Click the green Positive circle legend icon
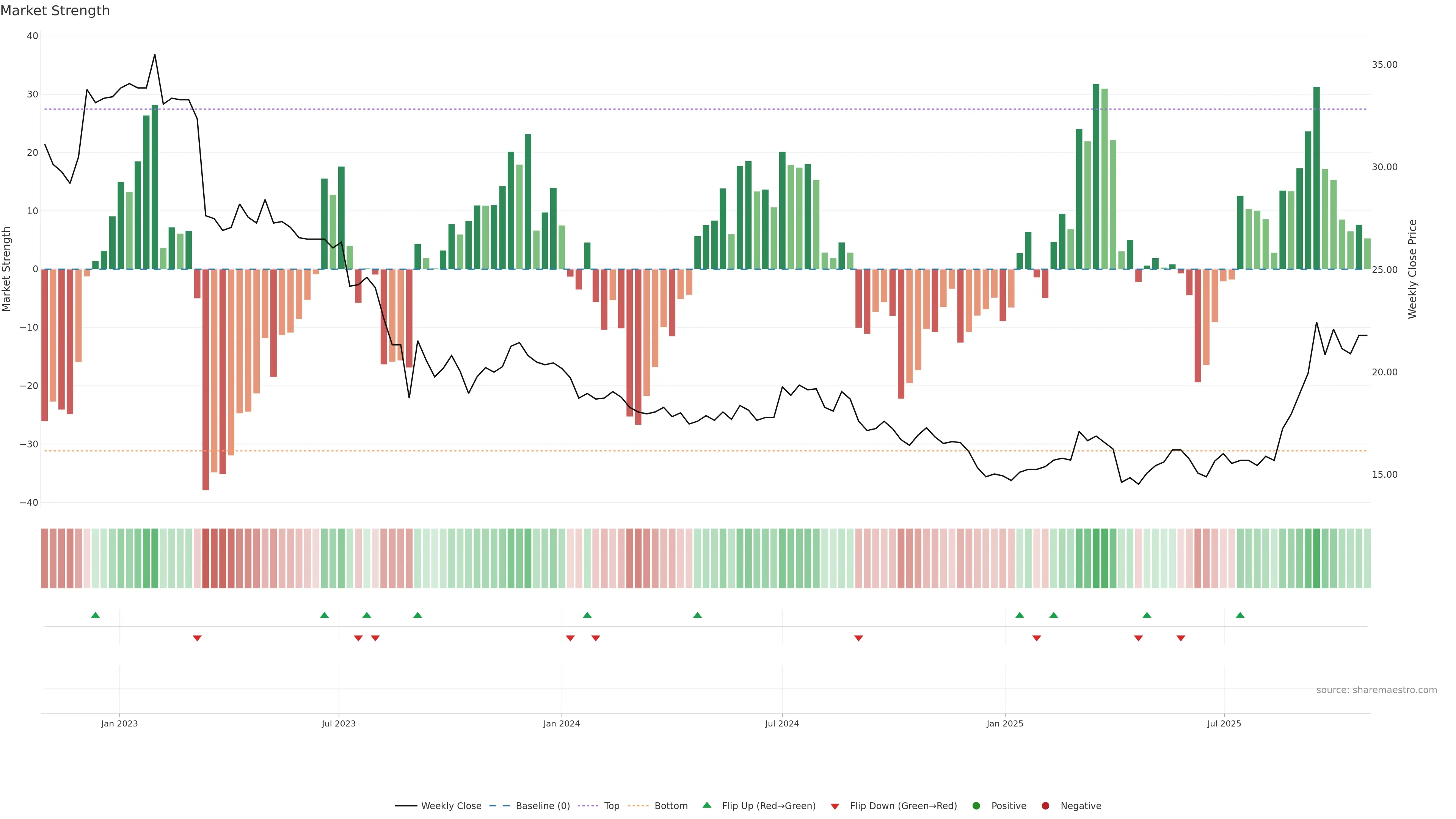 [976, 806]
